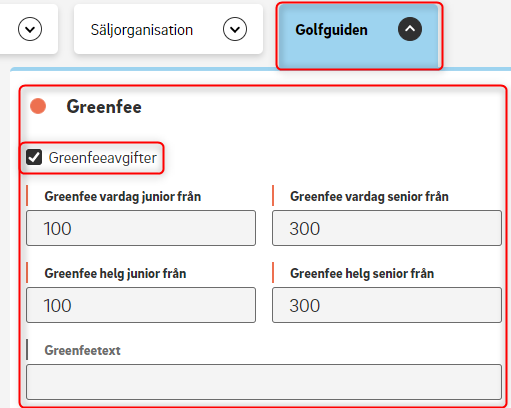The width and height of the screenshot is (511, 408).
Task: Click the 'Greenfee helg senior från' label
Action: (362, 274)
